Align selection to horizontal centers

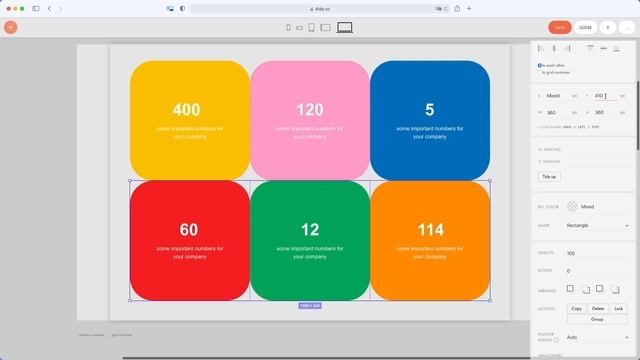point(554,49)
